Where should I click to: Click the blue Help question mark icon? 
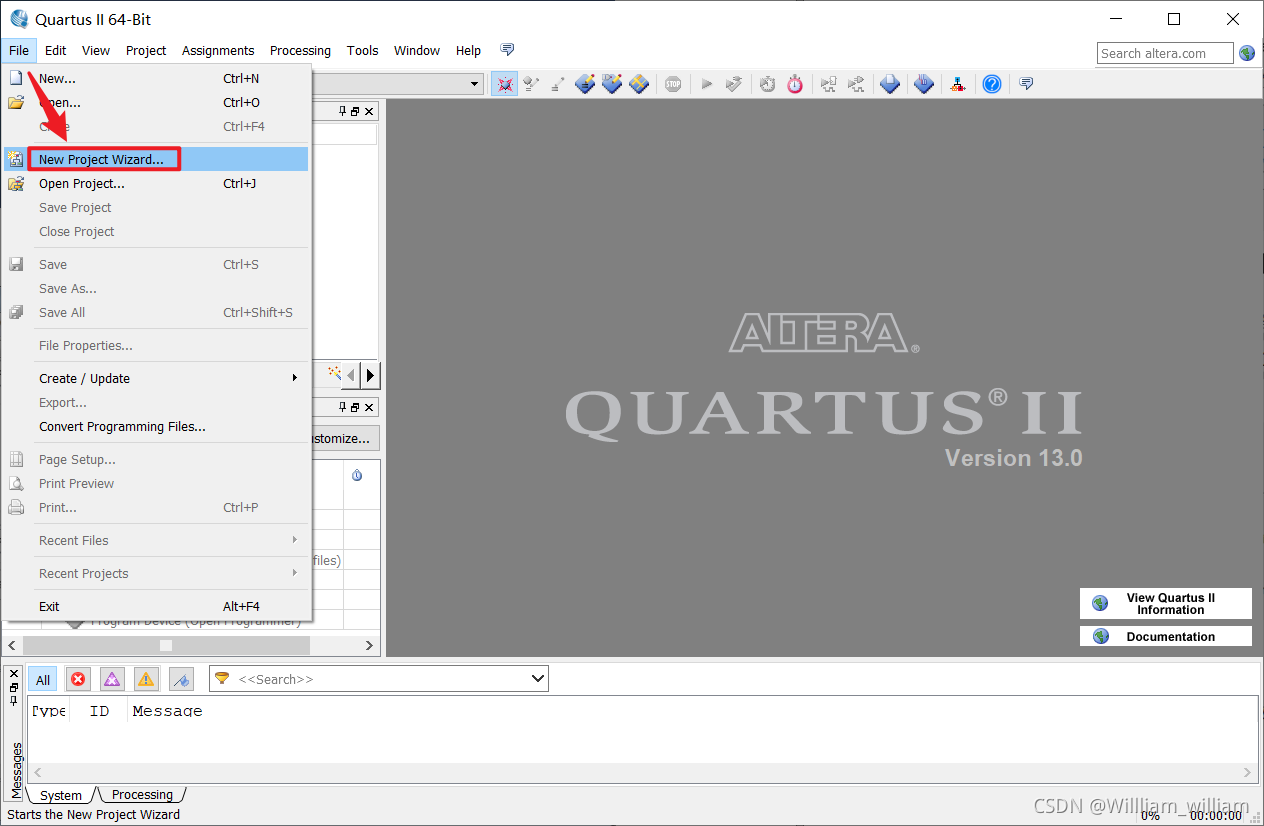(991, 84)
